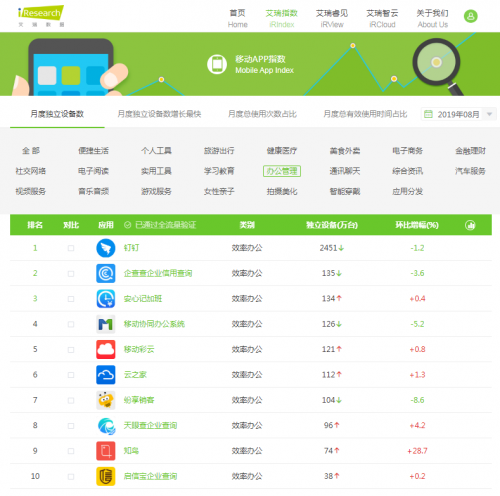Tick the compare checkbox for rank 5

coord(71,349)
